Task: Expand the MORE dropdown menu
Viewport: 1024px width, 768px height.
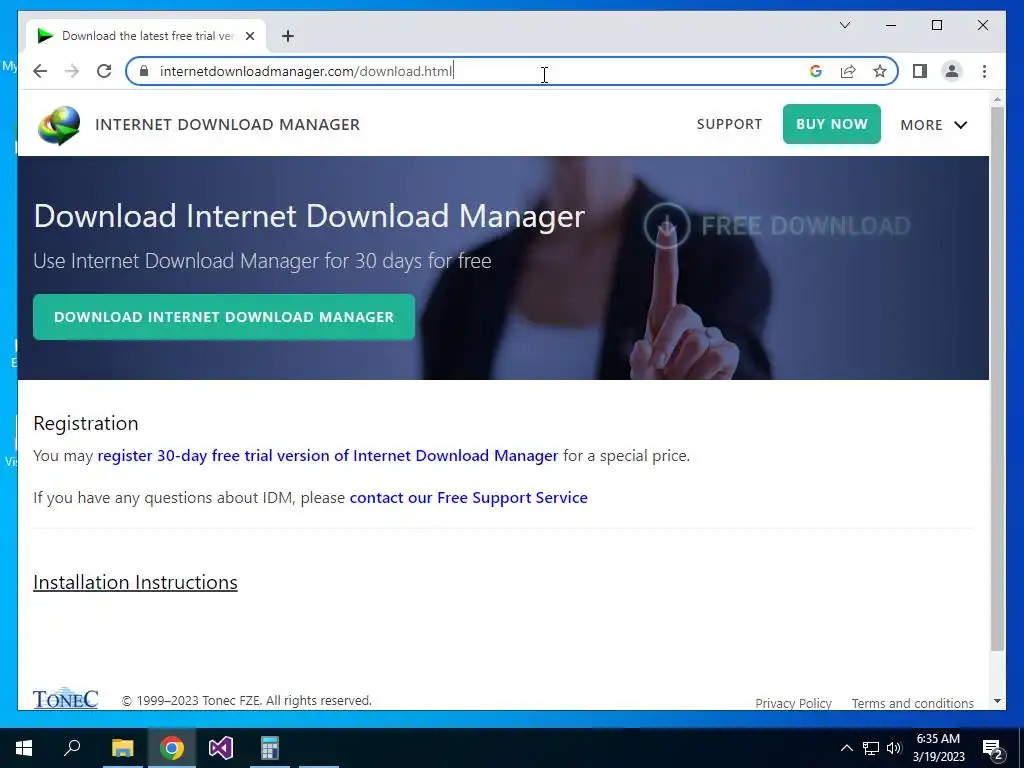Action: (x=934, y=125)
